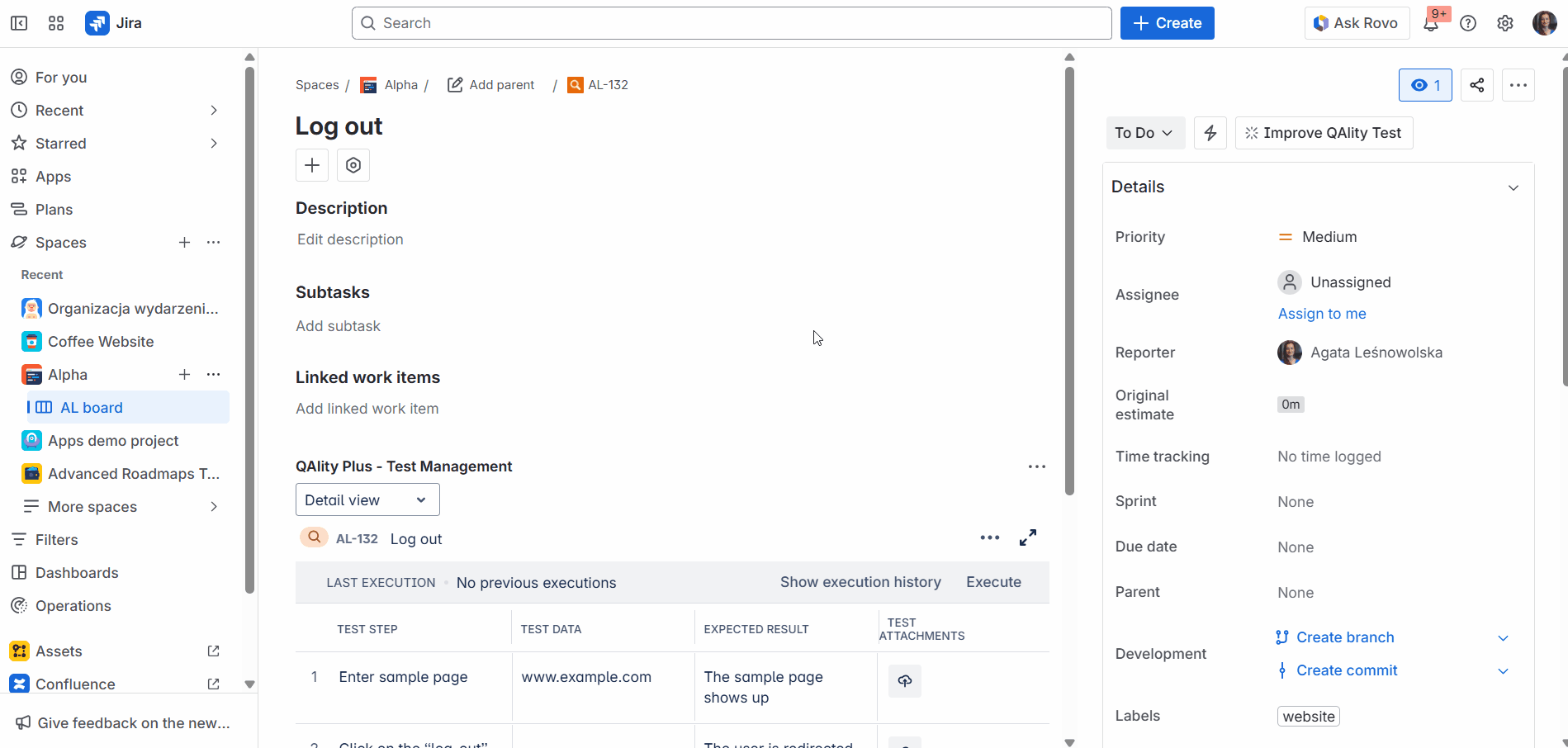Click the Search field
The height and width of the screenshot is (748, 1568).
[x=732, y=23]
